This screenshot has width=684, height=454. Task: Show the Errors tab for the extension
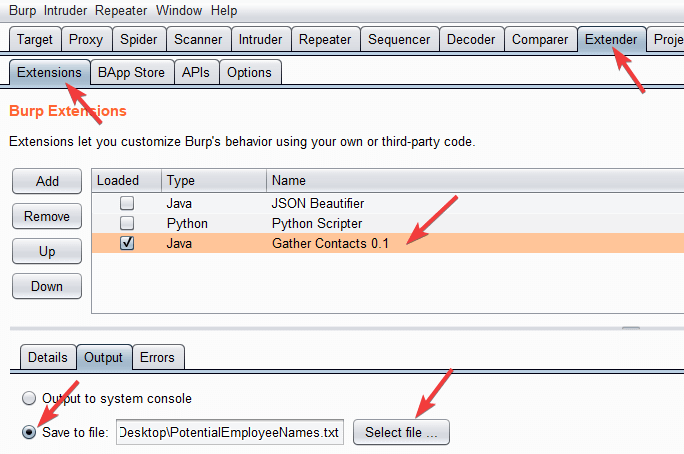(x=157, y=357)
